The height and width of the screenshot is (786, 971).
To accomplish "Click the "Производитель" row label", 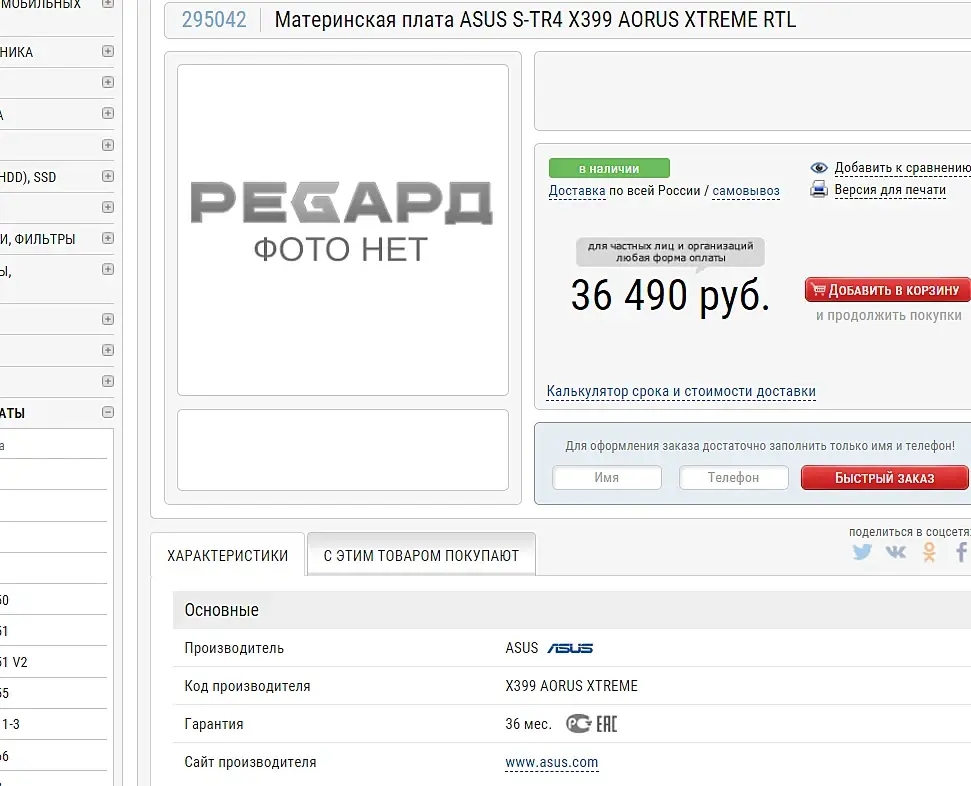I will pyautogui.click(x=234, y=648).
